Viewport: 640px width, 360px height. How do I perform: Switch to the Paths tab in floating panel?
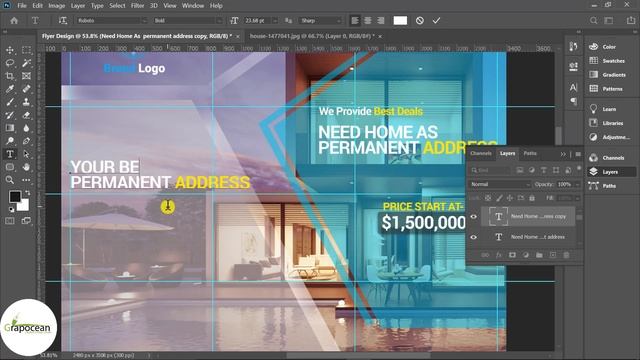click(x=530, y=153)
